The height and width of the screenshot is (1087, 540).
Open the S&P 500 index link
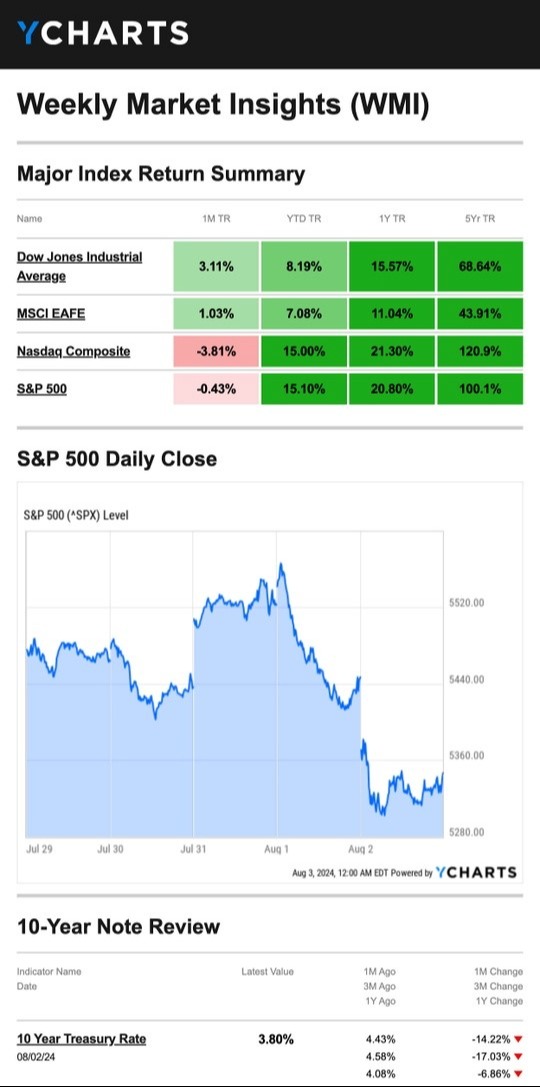(x=42, y=389)
